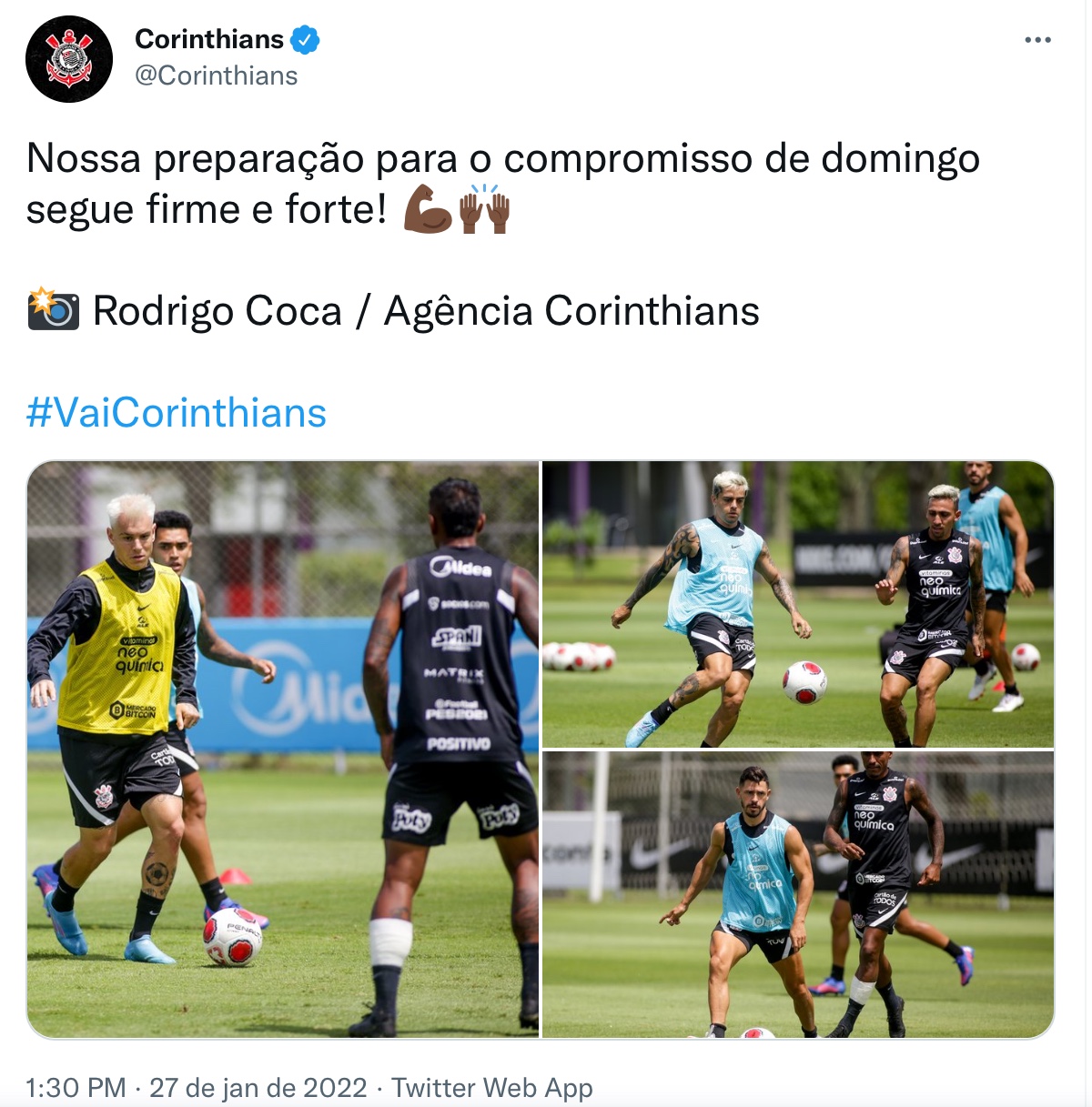Open the Corinthians display name
1092x1107 pixels.
pyautogui.click(x=209, y=39)
